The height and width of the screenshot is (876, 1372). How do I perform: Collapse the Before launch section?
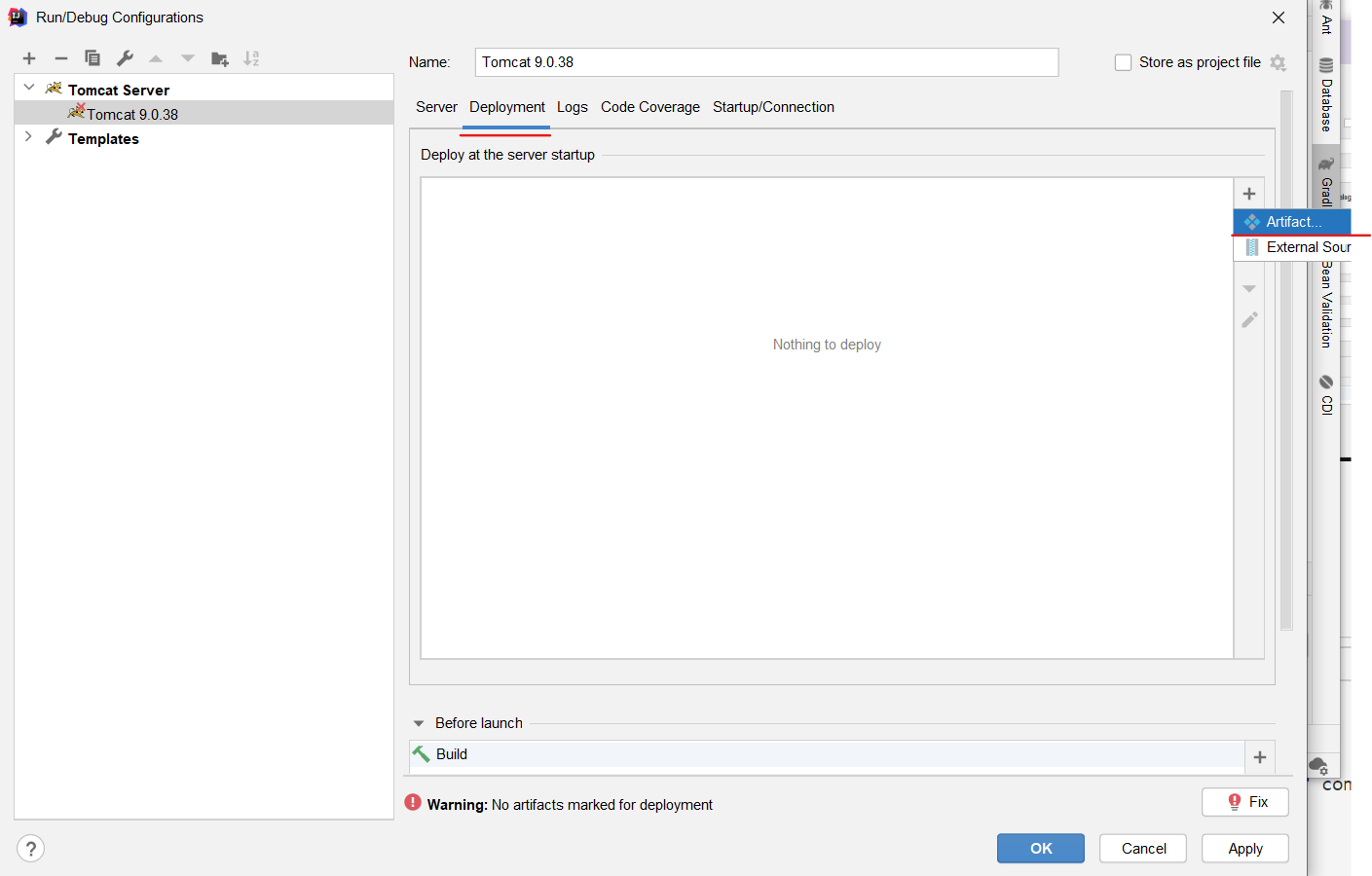tap(419, 723)
